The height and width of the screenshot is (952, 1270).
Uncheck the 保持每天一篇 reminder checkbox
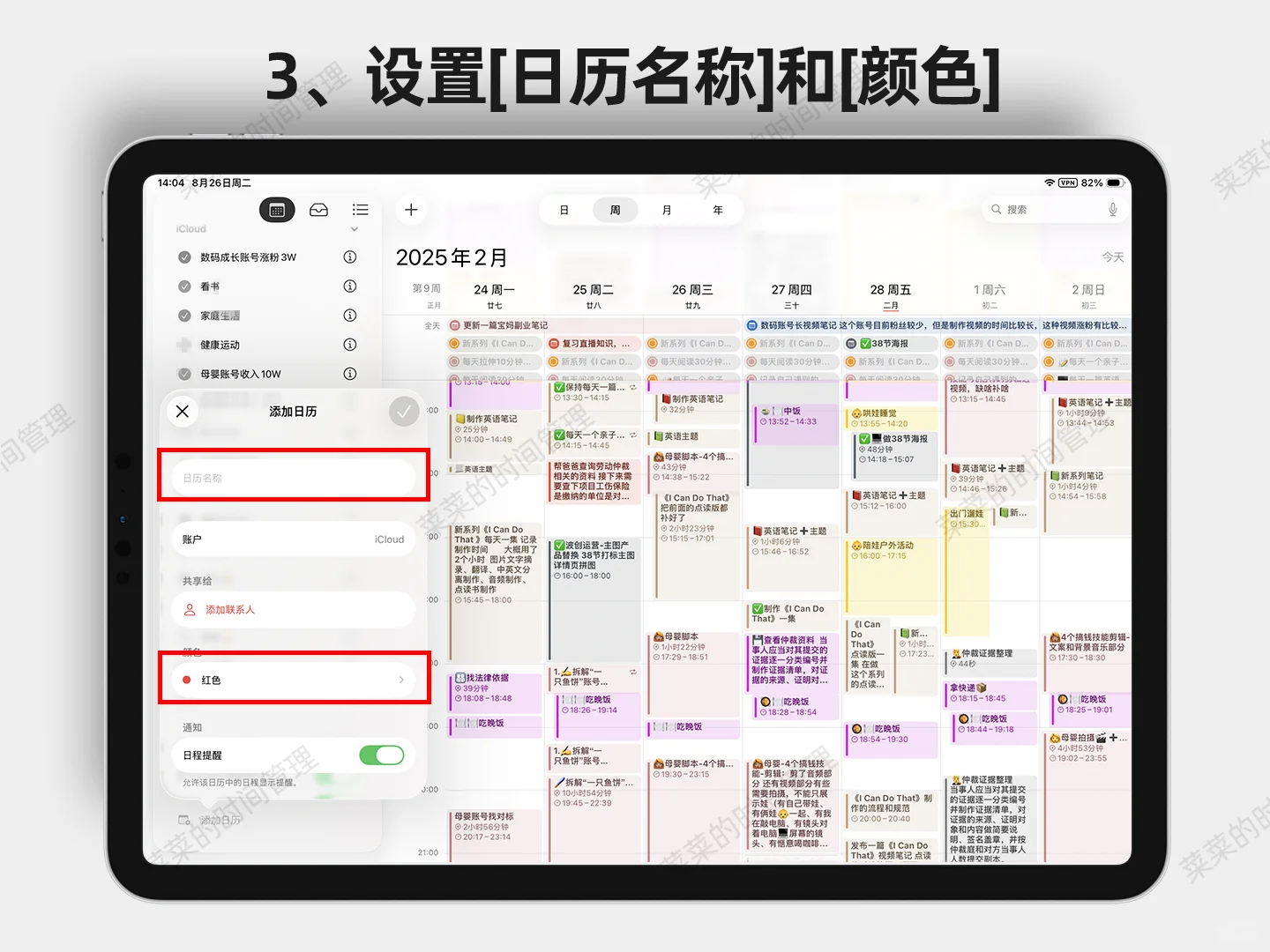tap(559, 387)
